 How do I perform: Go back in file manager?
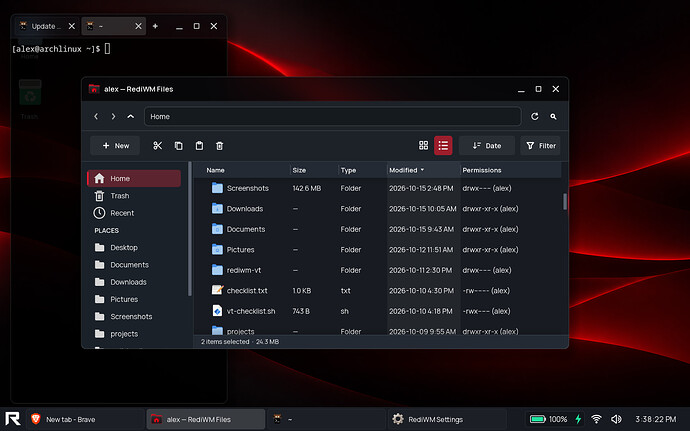pos(96,117)
